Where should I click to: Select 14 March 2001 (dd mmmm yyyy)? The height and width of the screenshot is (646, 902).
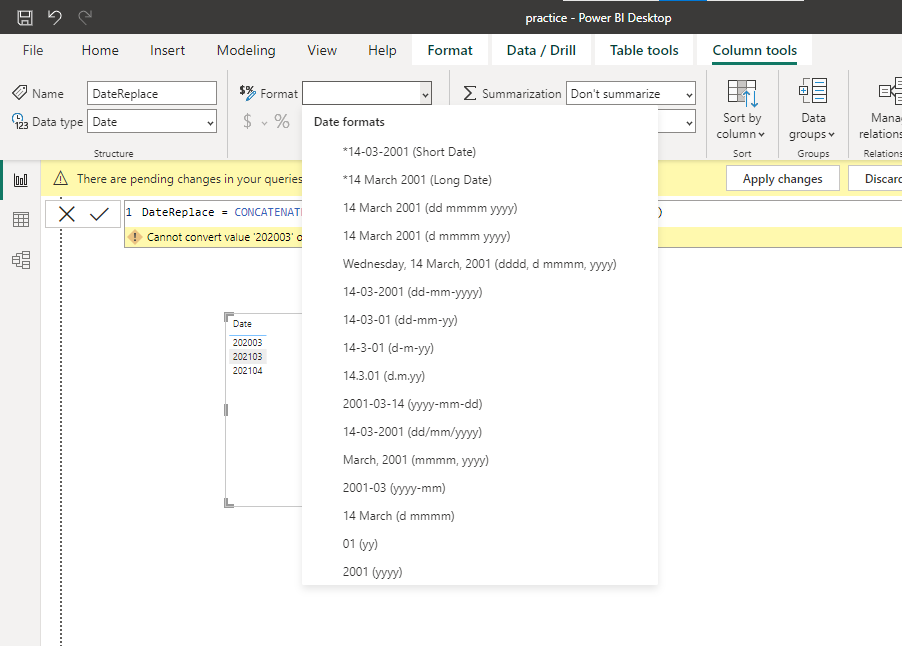[480, 208]
